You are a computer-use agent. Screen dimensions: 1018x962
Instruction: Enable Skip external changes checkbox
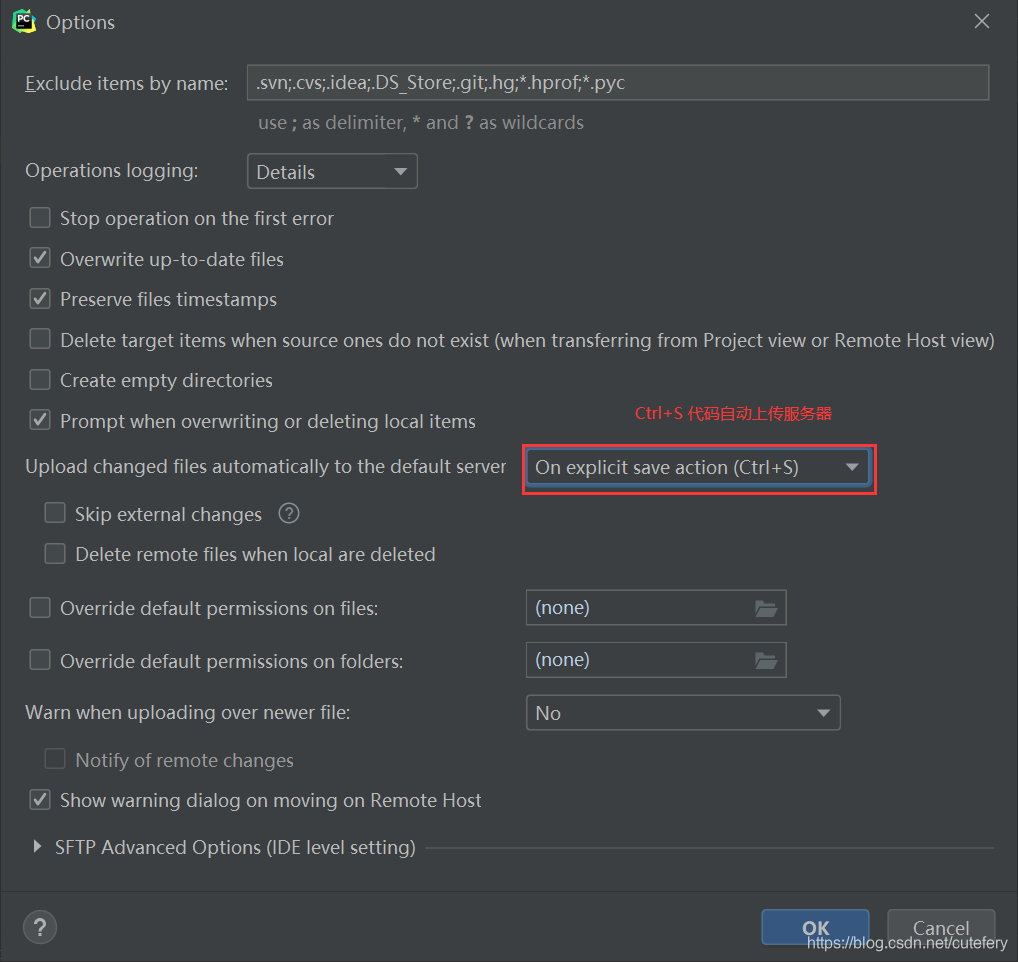point(55,514)
